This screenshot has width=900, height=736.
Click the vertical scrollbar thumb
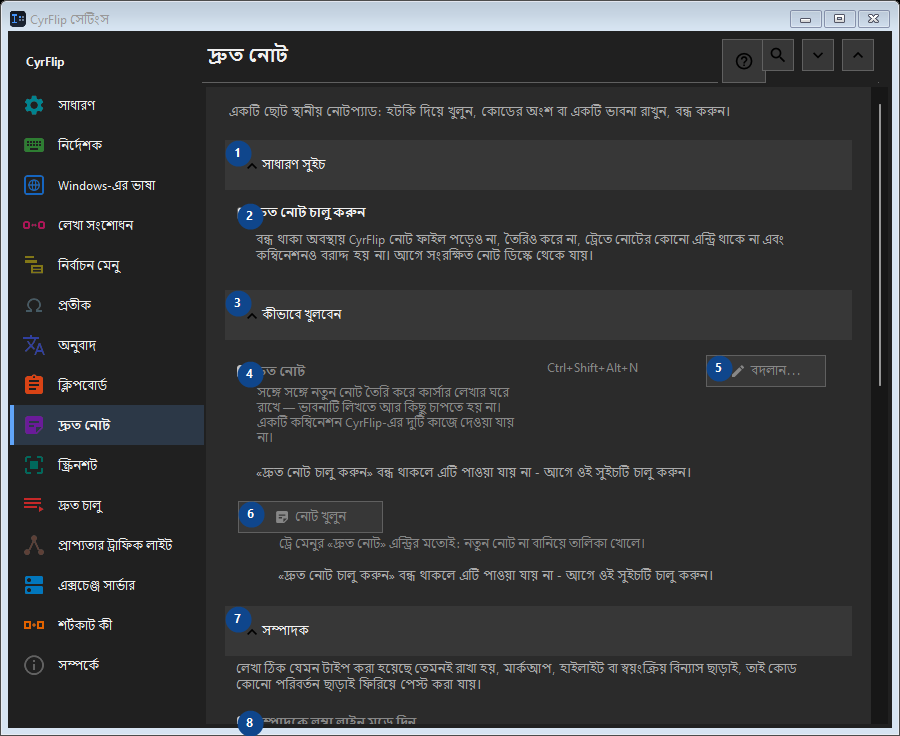880,245
